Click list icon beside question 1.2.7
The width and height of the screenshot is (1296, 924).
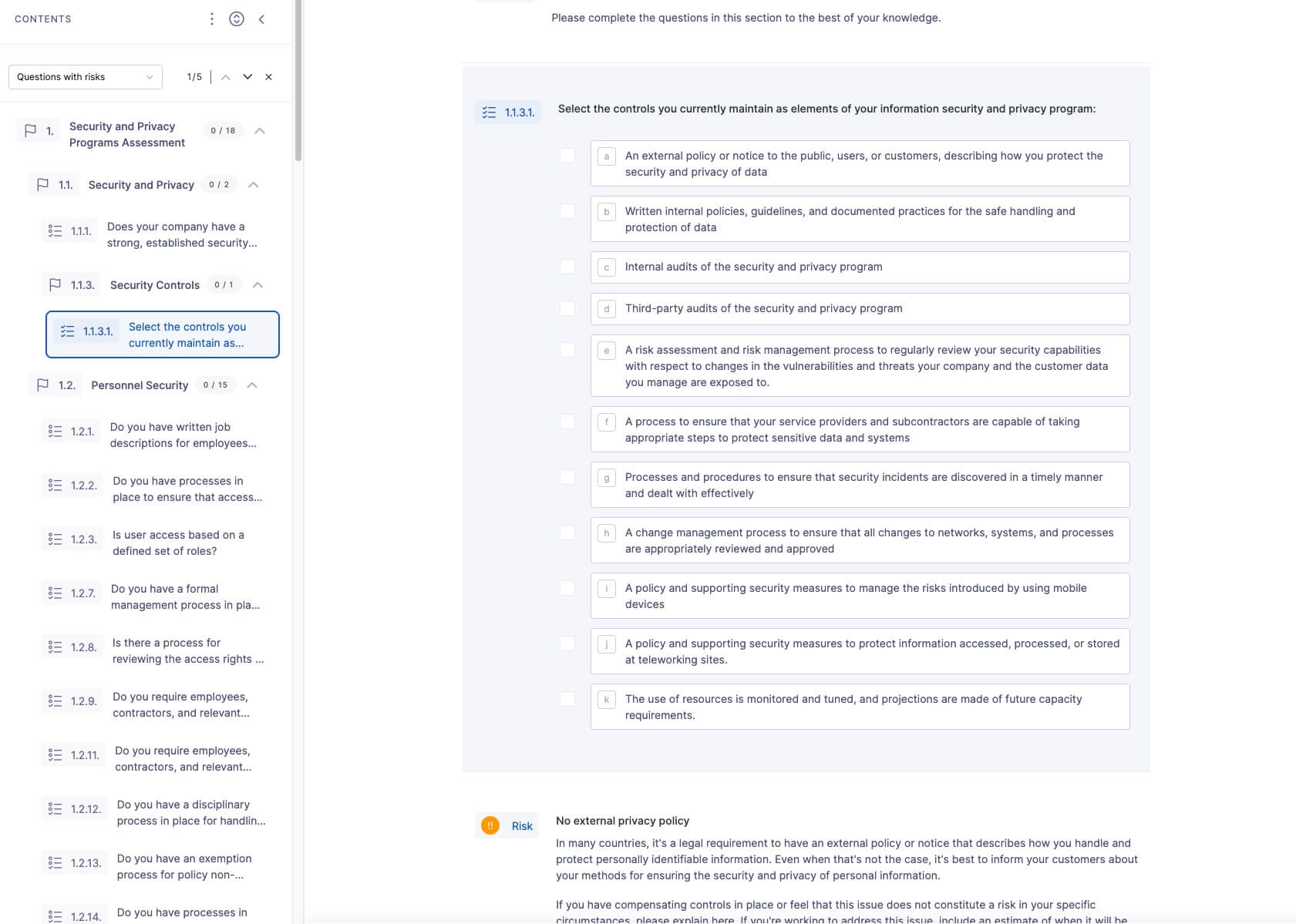(x=55, y=593)
